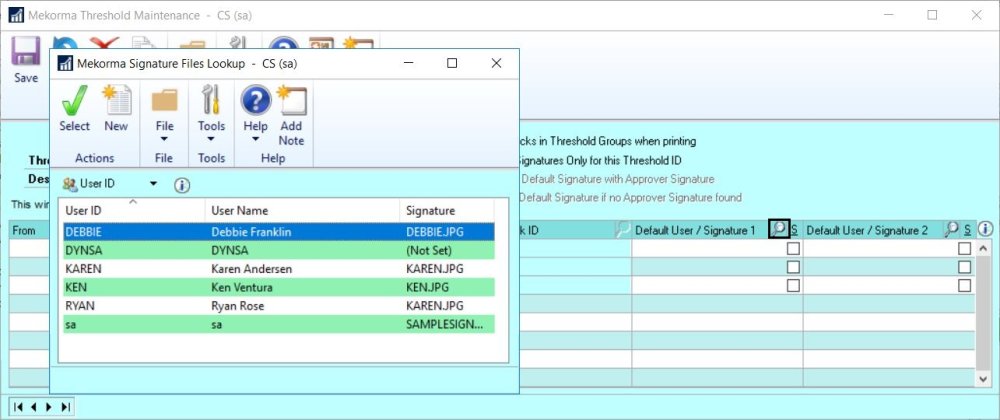This screenshot has height=420, width=1000.
Task: Click the user name Debbie Franklin
Action: (x=251, y=232)
